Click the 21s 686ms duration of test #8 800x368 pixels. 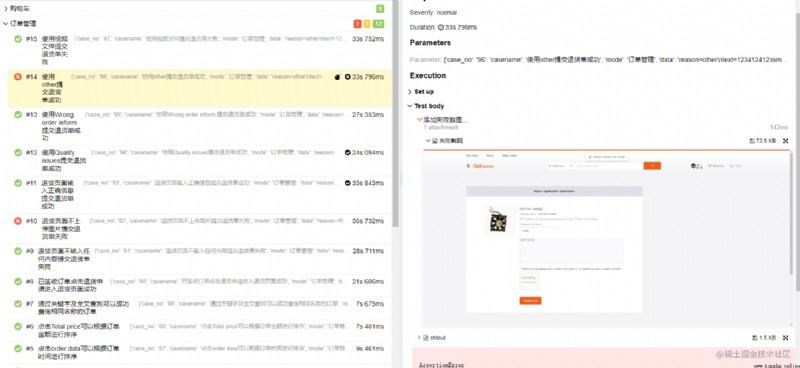coord(368,281)
